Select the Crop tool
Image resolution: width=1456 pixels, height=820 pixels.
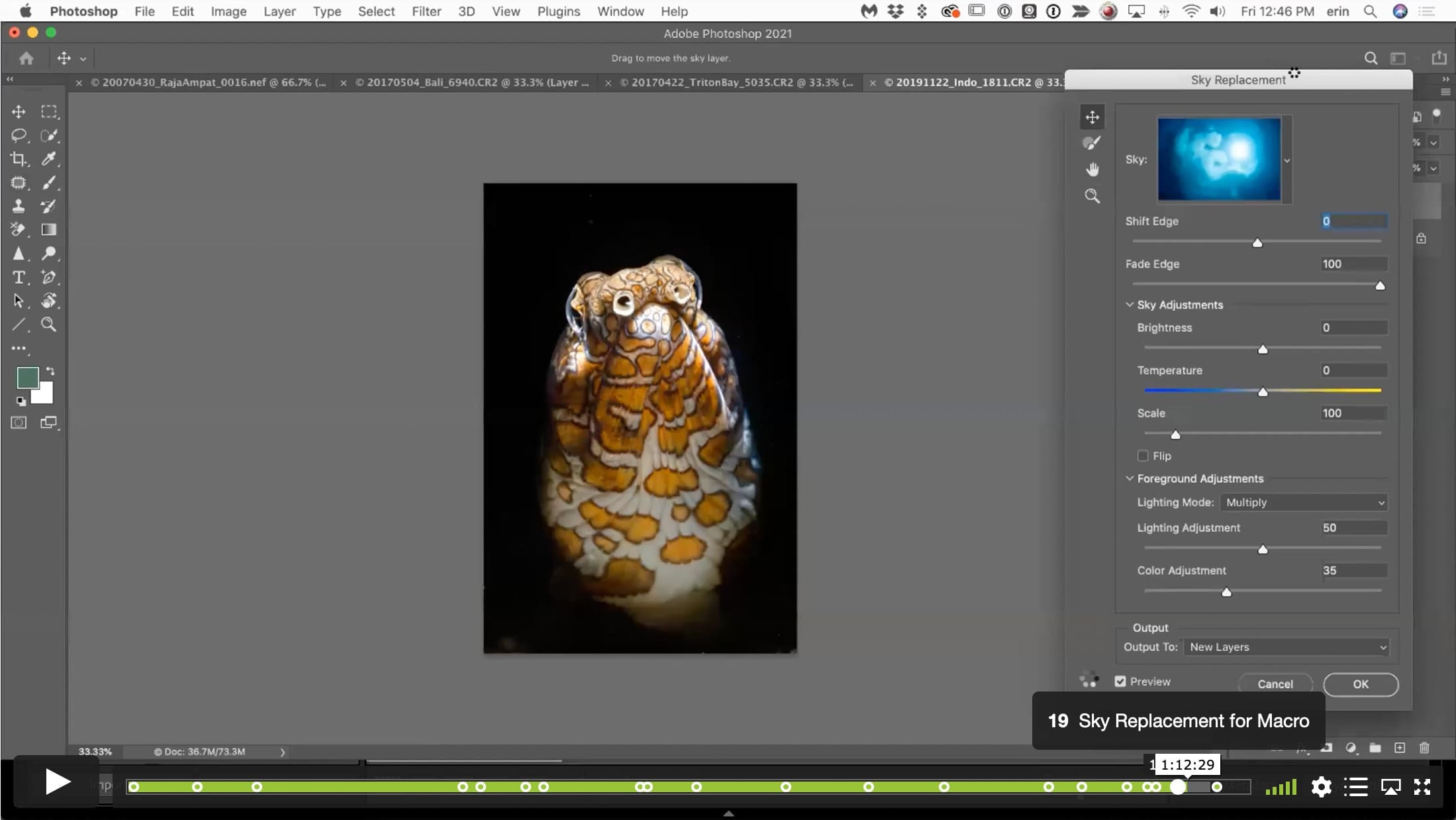[19, 159]
